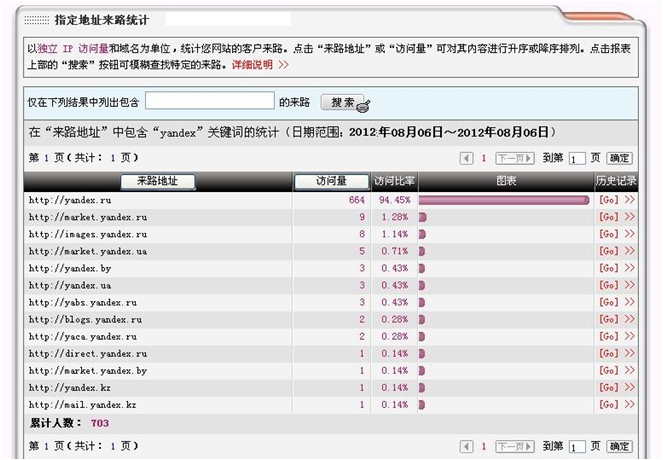This screenshot has height=460, width=663.
Task: Select the http://yabs.yandex.ru referrer address
Action: pyautogui.click(x=83, y=303)
